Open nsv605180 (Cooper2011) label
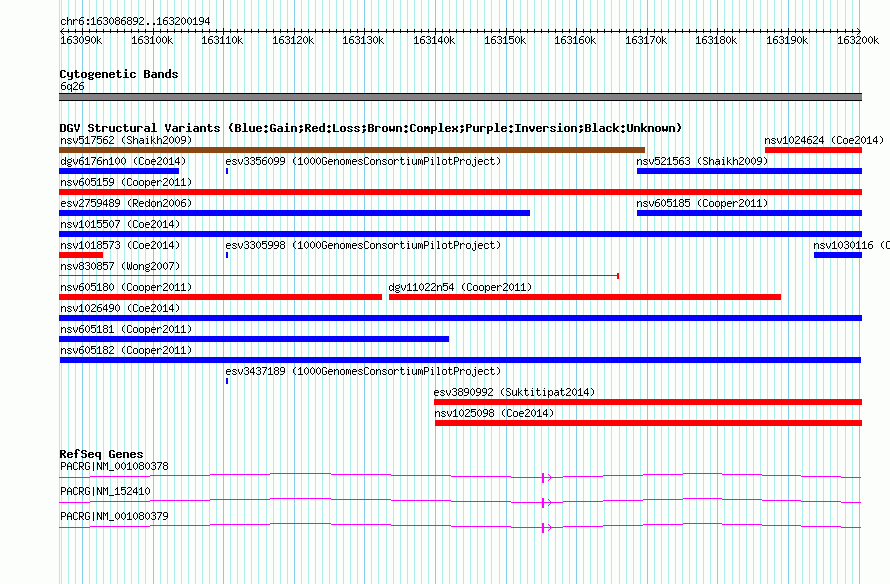The height and width of the screenshot is (584, 890). click(126, 287)
